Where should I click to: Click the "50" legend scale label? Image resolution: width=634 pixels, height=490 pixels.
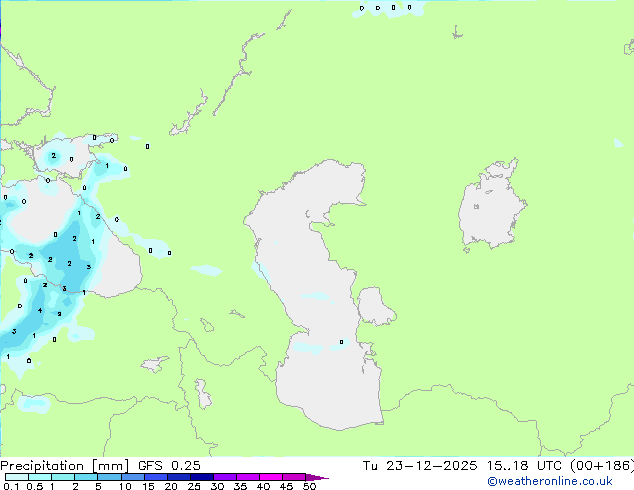[x=310, y=486]
